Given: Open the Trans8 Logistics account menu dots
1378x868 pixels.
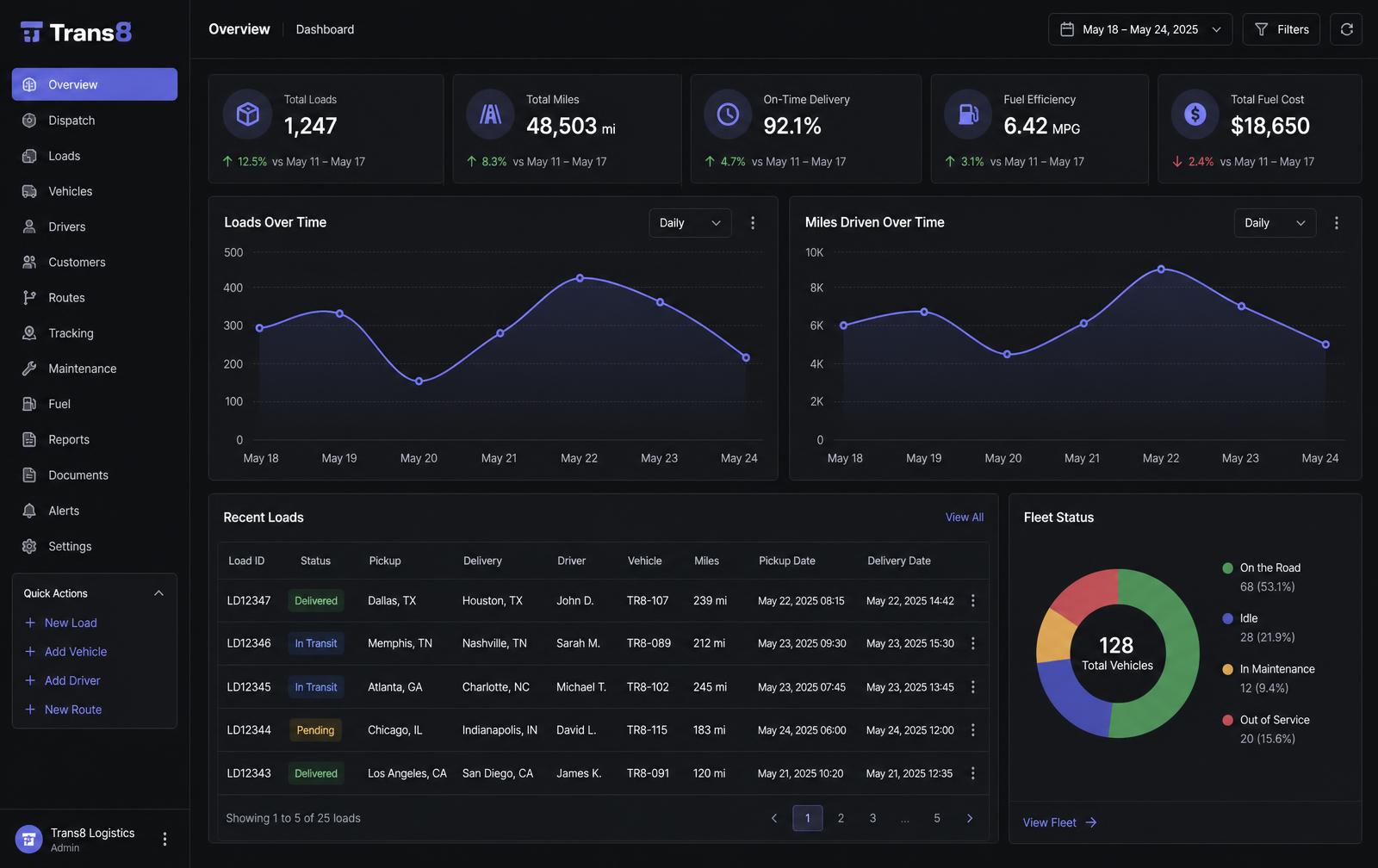Looking at the screenshot, I should click(164, 839).
